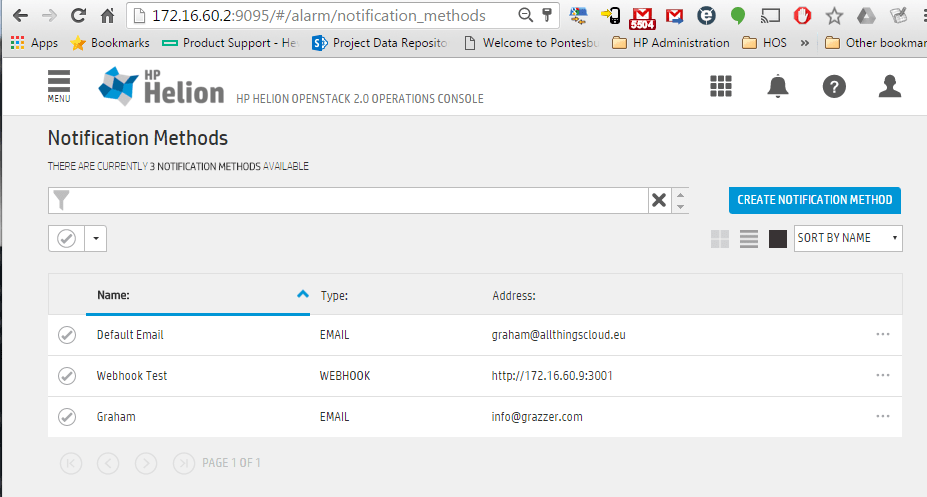The width and height of the screenshot is (927, 497).
Task: Select the Default Email row checkbox
Action: [67, 335]
